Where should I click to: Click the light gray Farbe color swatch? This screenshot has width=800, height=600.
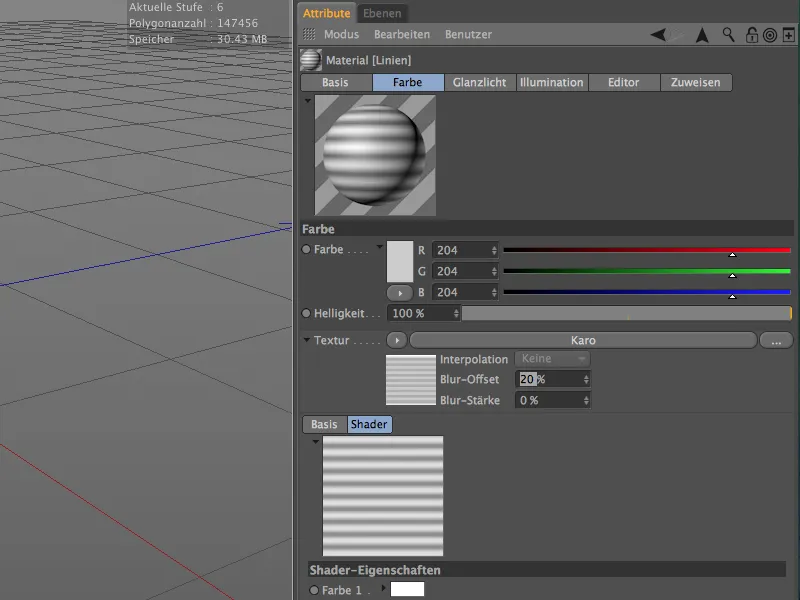tap(400, 262)
